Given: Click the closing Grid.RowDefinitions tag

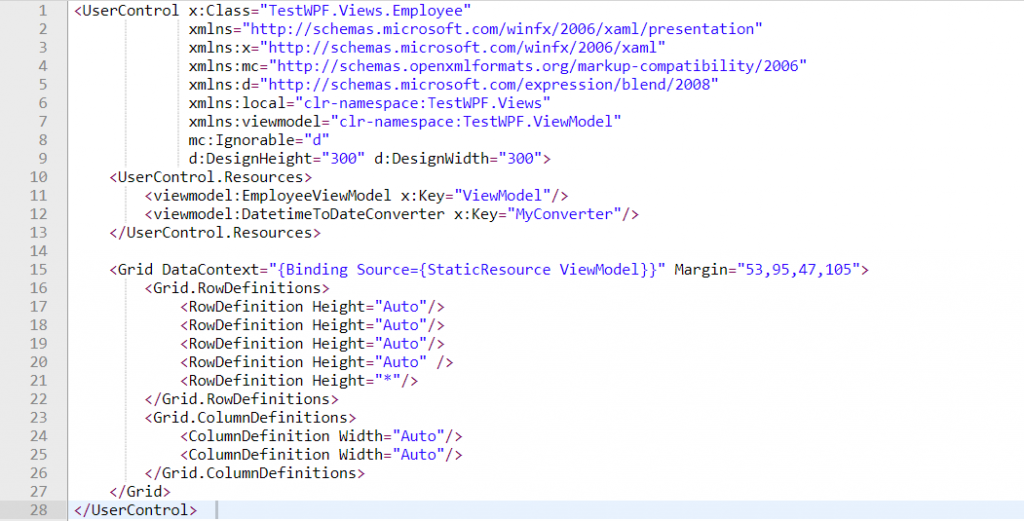Looking at the screenshot, I should pyautogui.click(x=242, y=399).
